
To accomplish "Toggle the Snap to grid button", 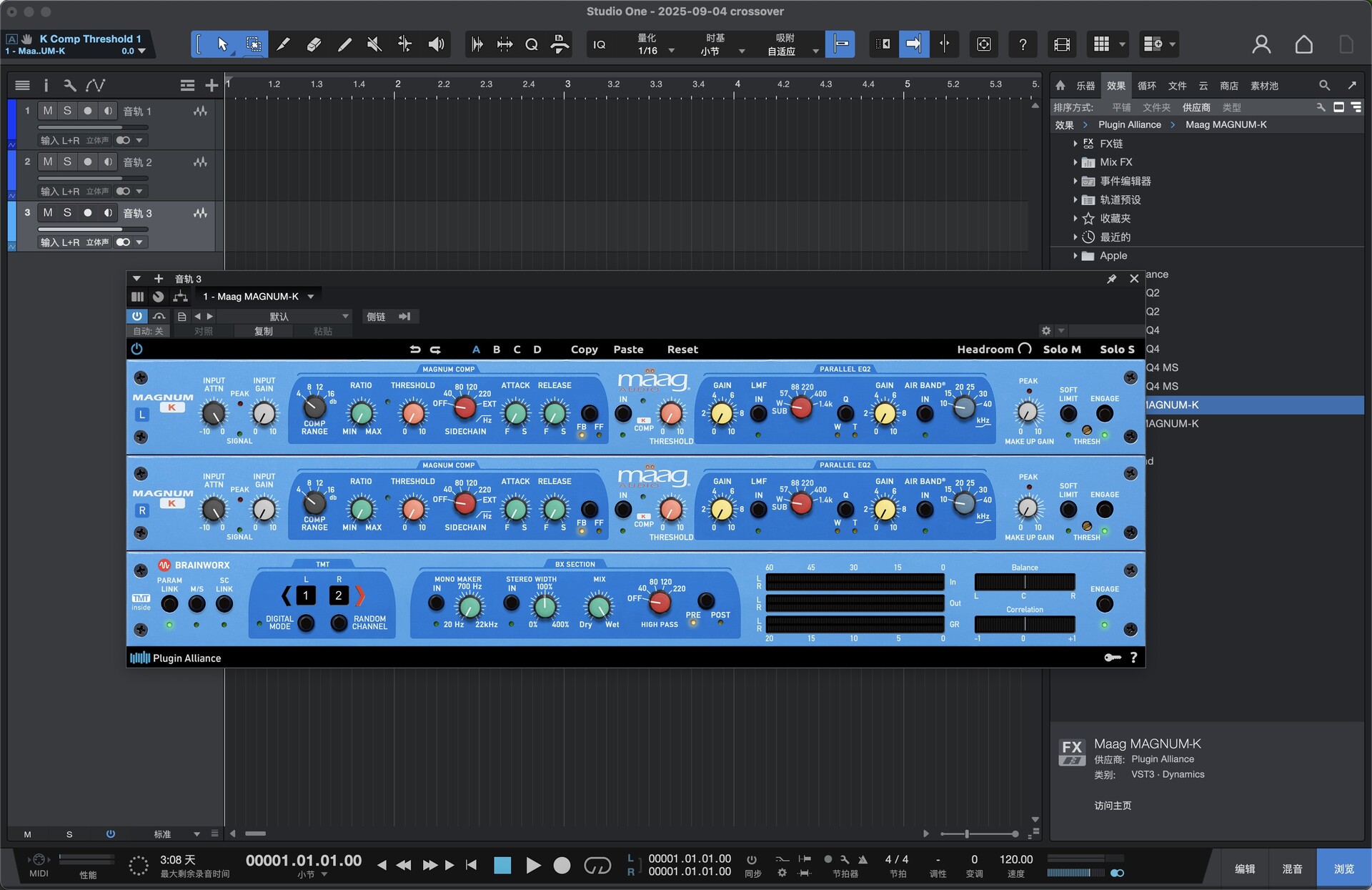I will click(840, 44).
